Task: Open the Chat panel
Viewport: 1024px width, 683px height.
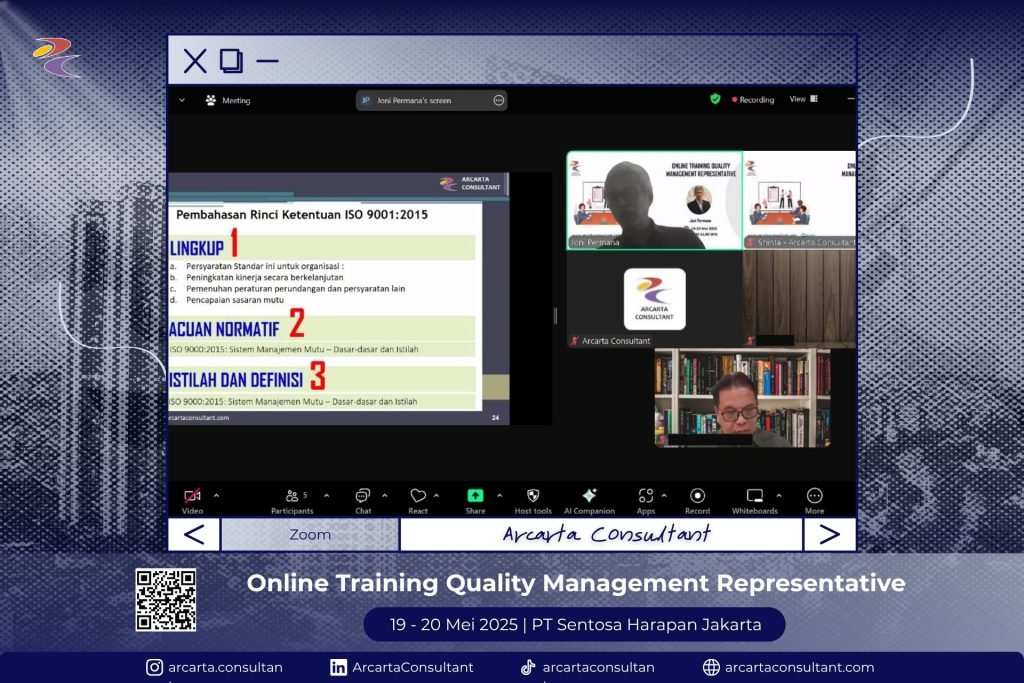Action: (362, 496)
